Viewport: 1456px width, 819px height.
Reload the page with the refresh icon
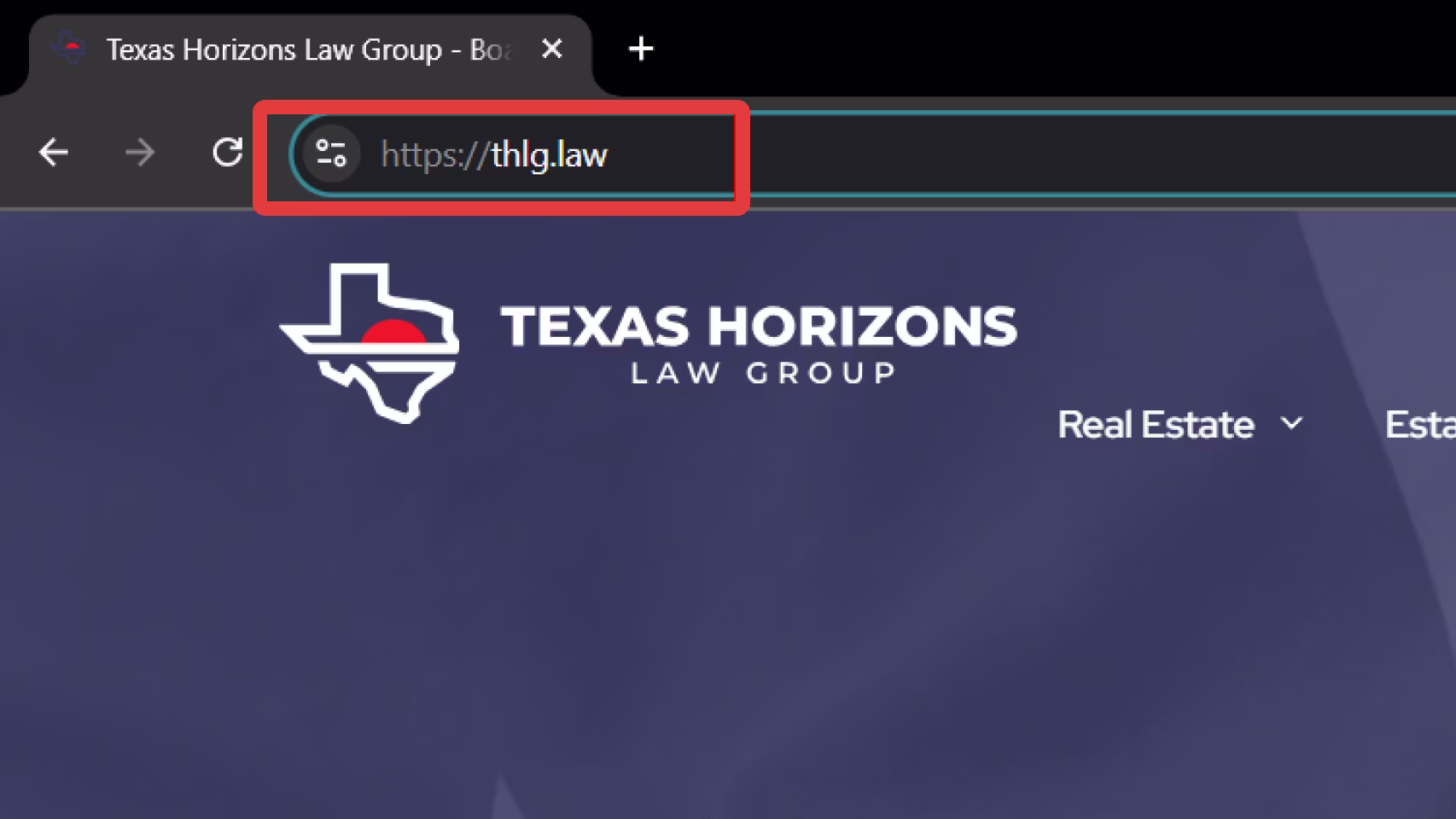point(227,153)
